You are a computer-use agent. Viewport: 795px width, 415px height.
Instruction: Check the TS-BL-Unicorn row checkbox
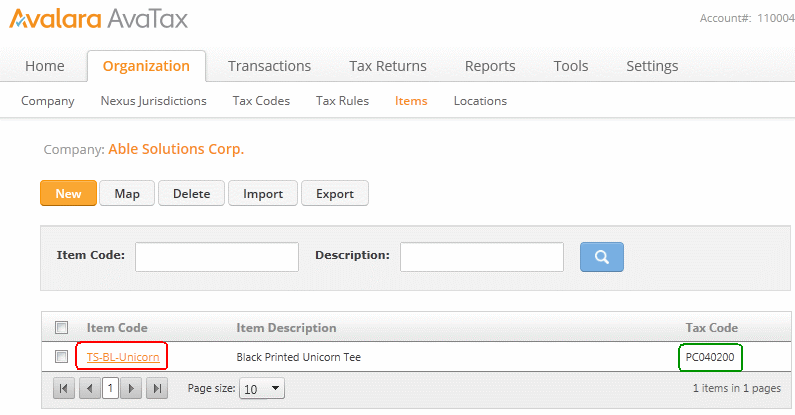pyautogui.click(x=62, y=356)
